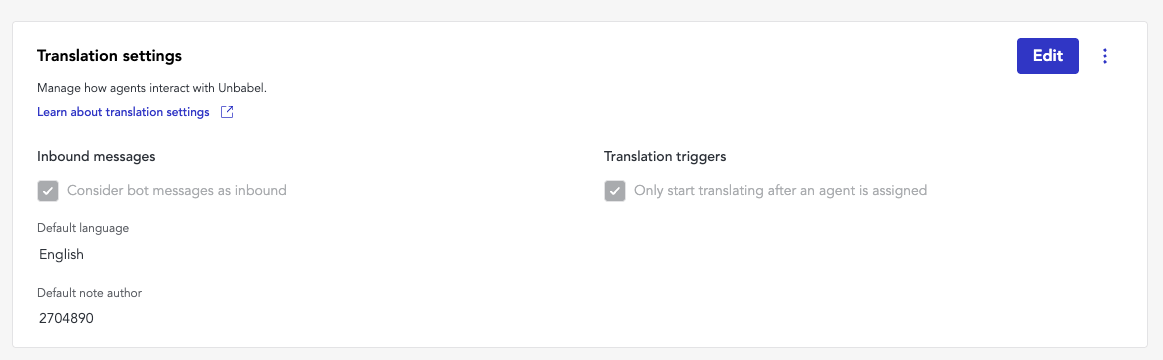Image resolution: width=1163 pixels, height=360 pixels.
Task: Click the blue Edit button in the card header
Action: click(x=1047, y=56)
